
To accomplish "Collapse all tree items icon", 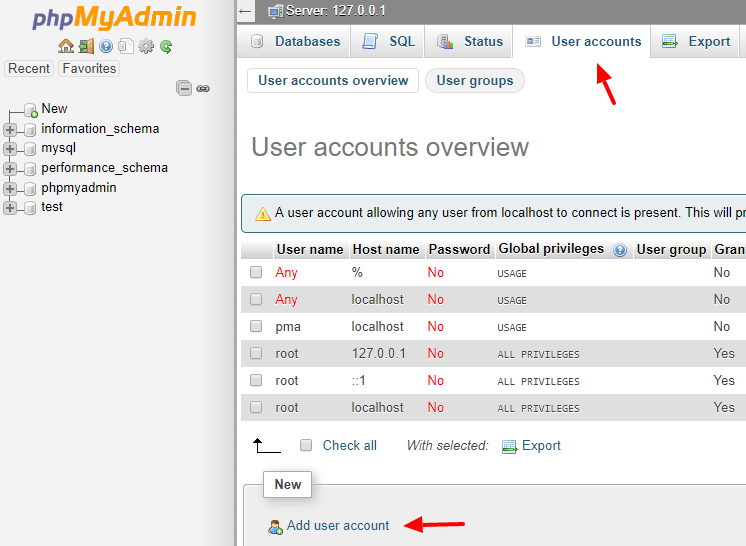I will 184,88.
